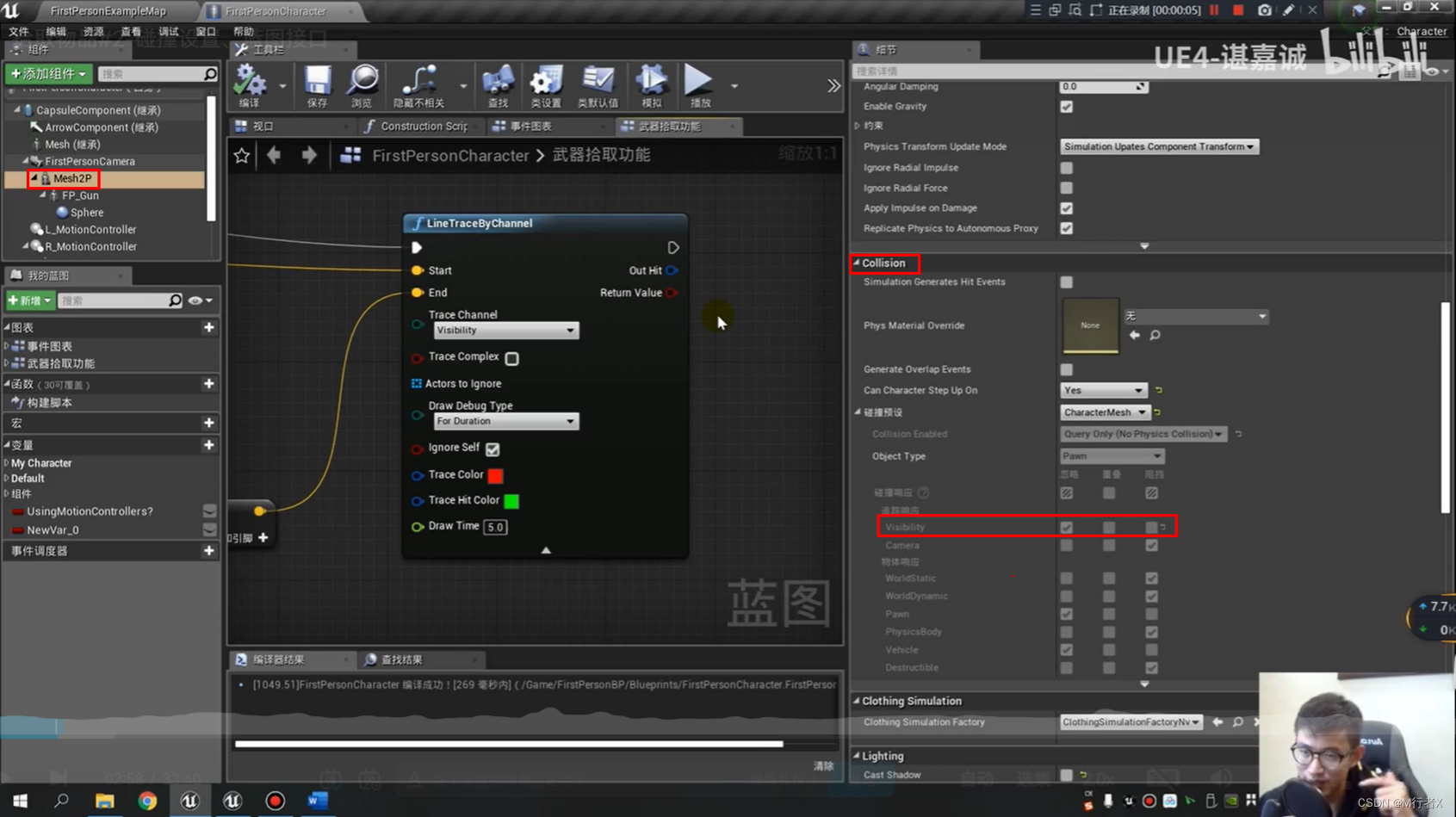Edit the Angular Damping value field
This screenshot has width=1456, height=817.
(1103, 87)
